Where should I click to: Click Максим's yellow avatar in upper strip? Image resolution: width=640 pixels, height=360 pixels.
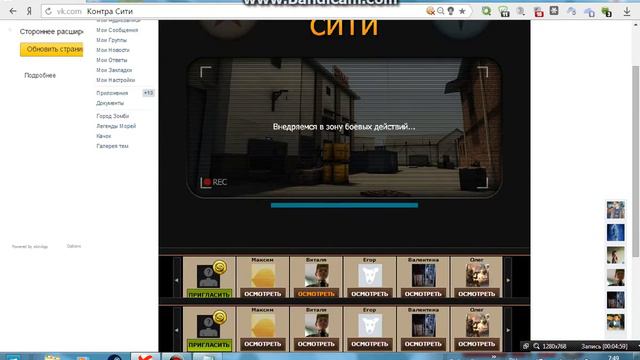point(262,276)
